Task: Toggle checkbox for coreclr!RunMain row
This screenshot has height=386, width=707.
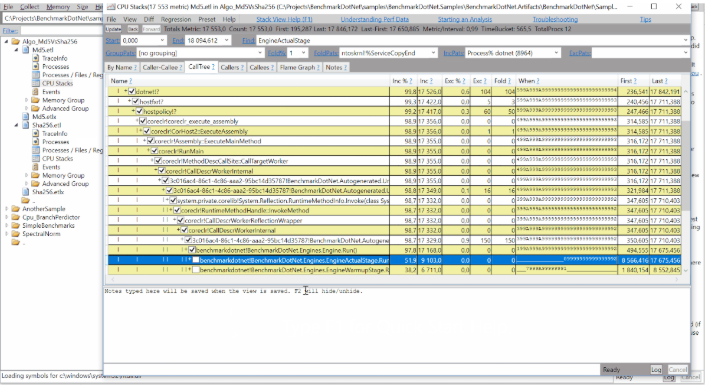Action: coord(154,151)
